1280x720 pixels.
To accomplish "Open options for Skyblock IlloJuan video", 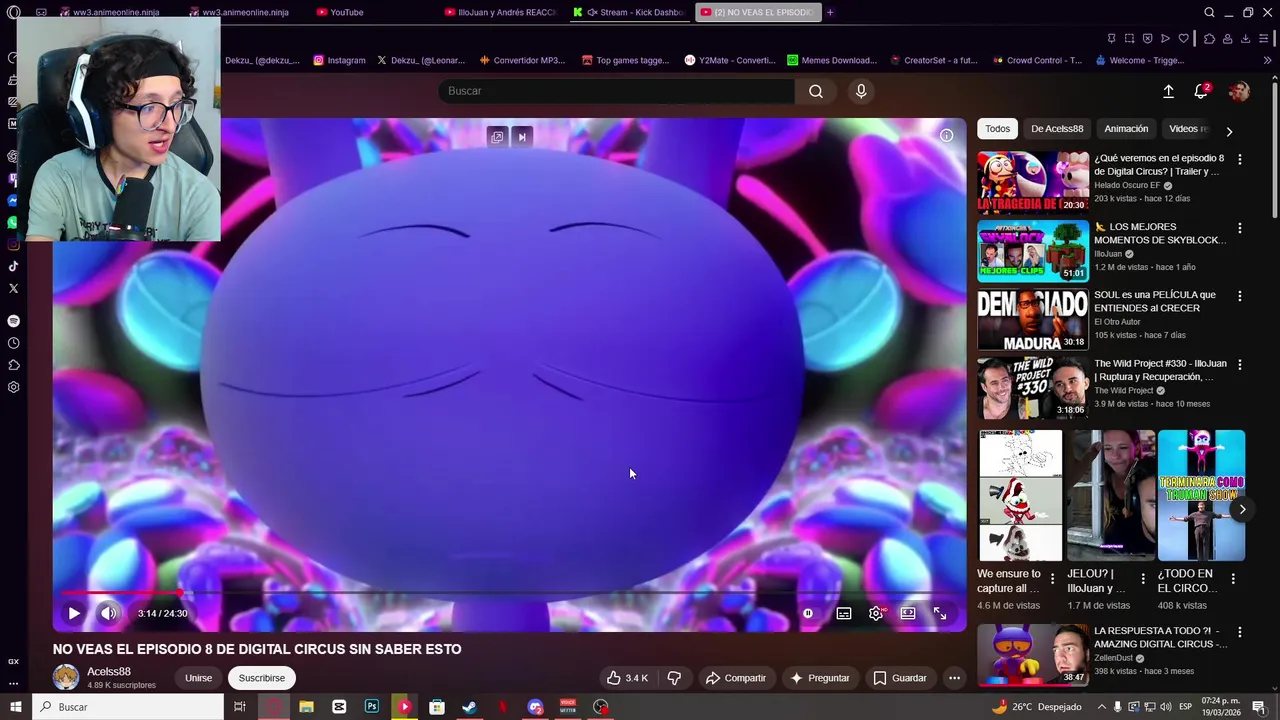I will pyautogui.click(x=1240, y=228).
